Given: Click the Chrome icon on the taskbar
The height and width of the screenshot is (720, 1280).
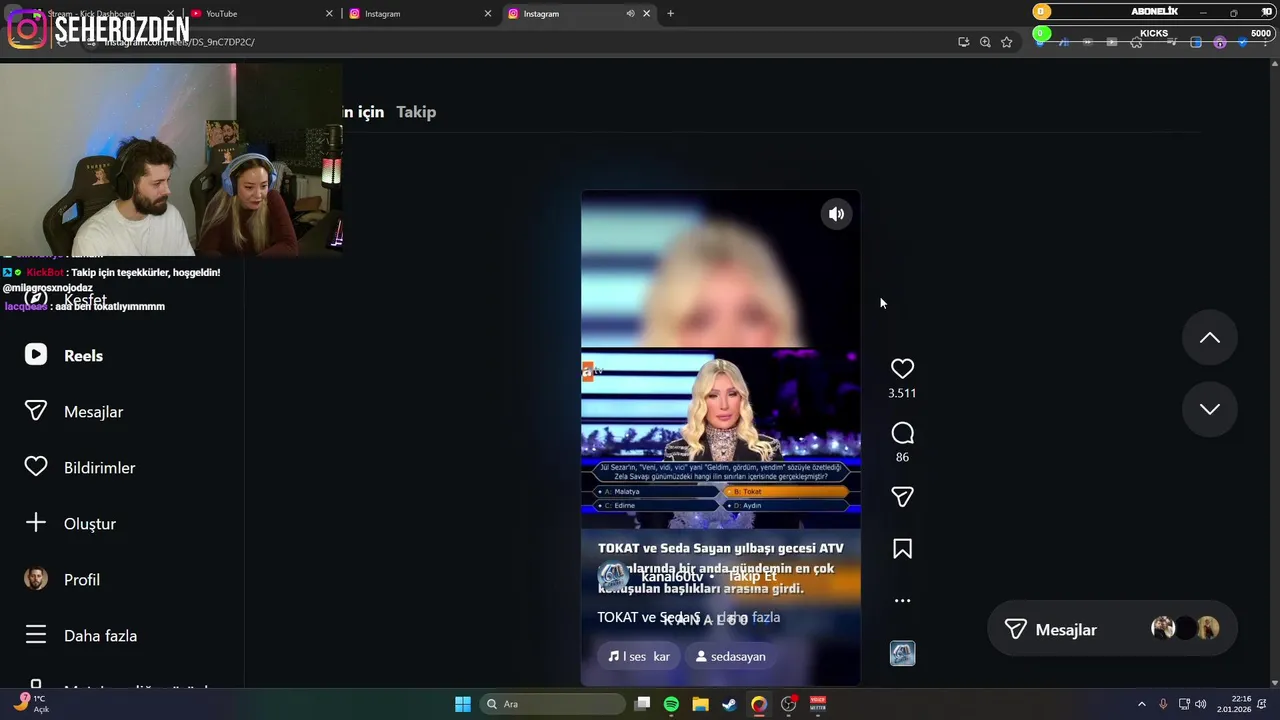Looking at the screenshot, I should click(759, 704).
